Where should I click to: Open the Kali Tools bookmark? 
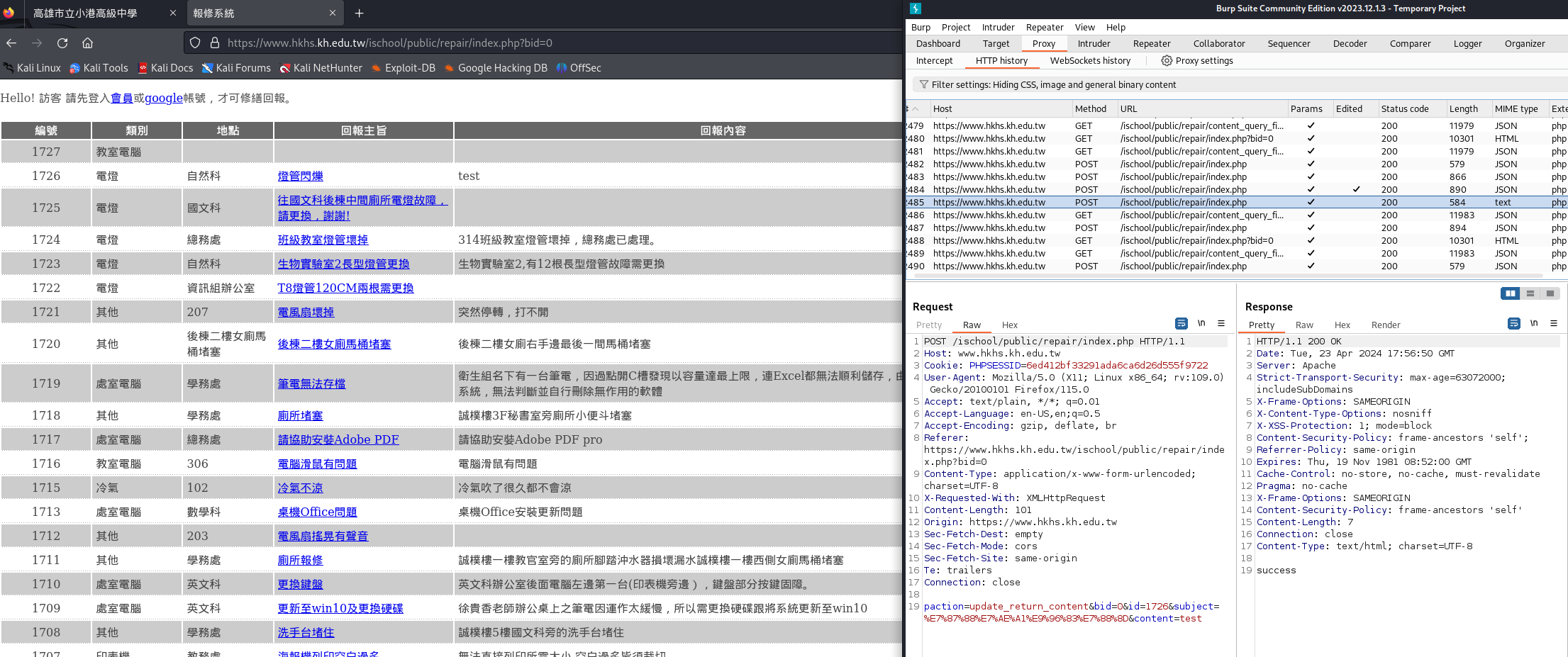99,68
